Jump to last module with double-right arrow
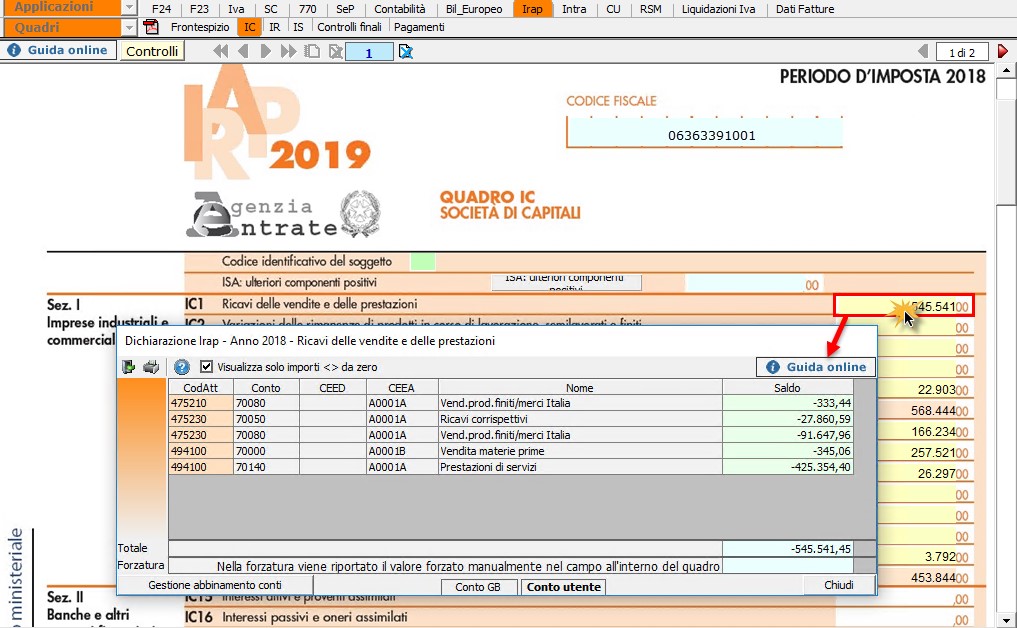This screenshot has height=628, width=1017. click(288, 51)
